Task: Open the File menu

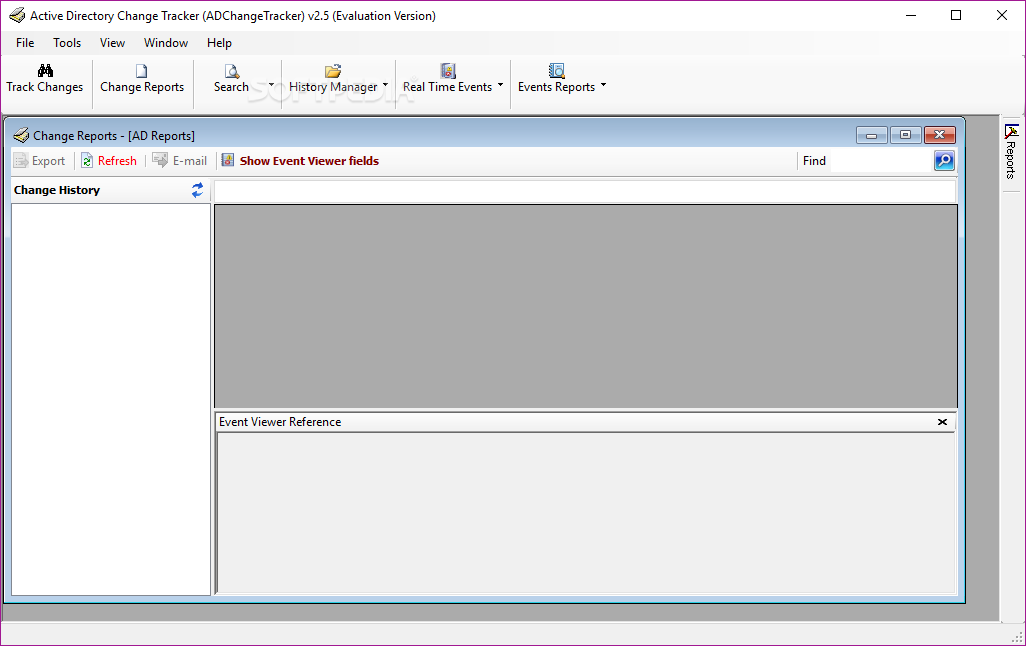Action: 25,43
